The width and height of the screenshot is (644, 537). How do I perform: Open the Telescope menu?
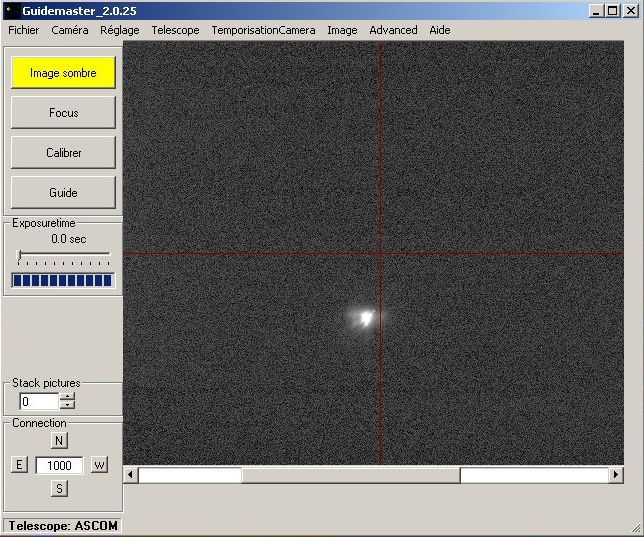pos(175,30)
